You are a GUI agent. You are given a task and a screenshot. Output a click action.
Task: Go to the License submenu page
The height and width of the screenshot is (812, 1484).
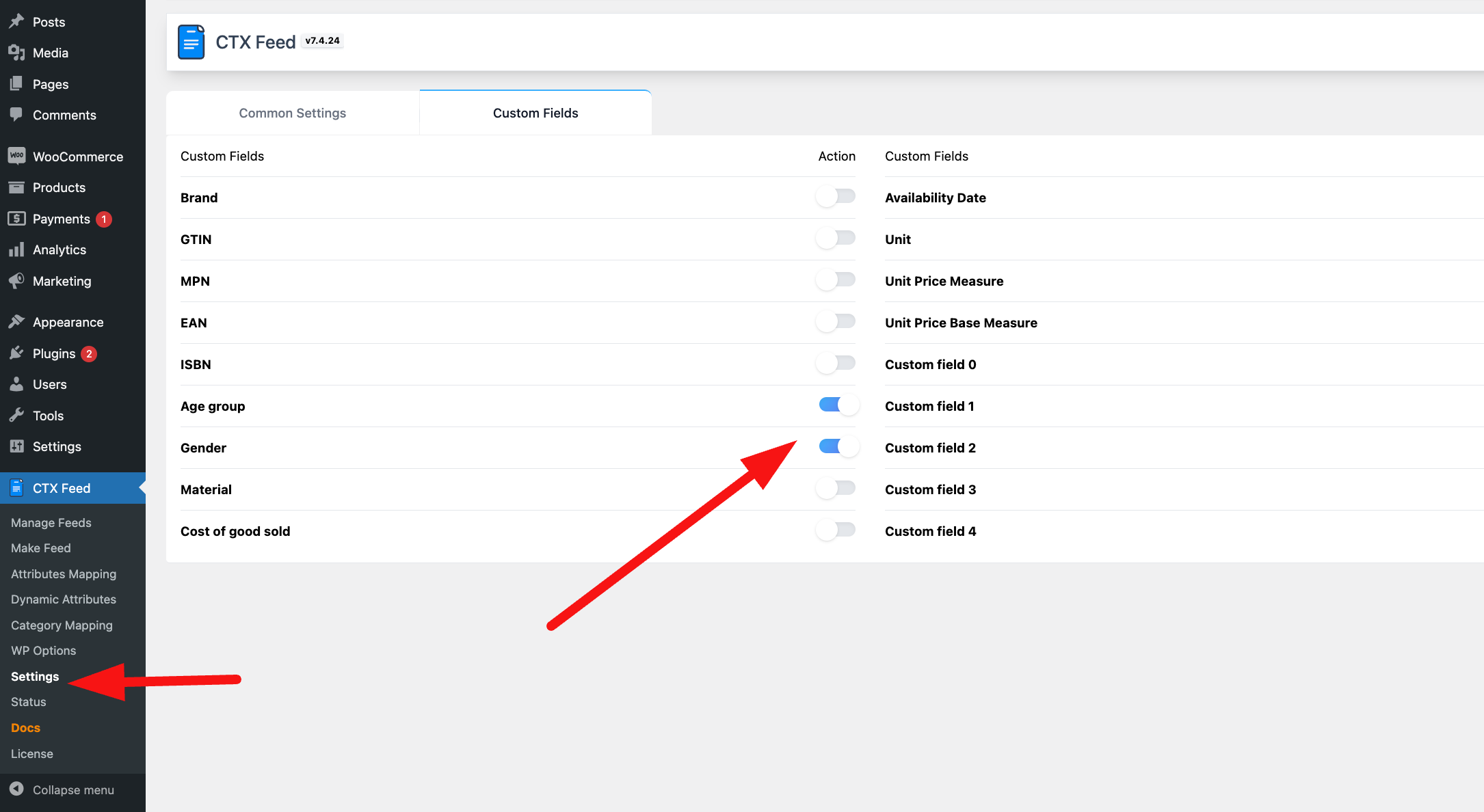click(32, 754)
